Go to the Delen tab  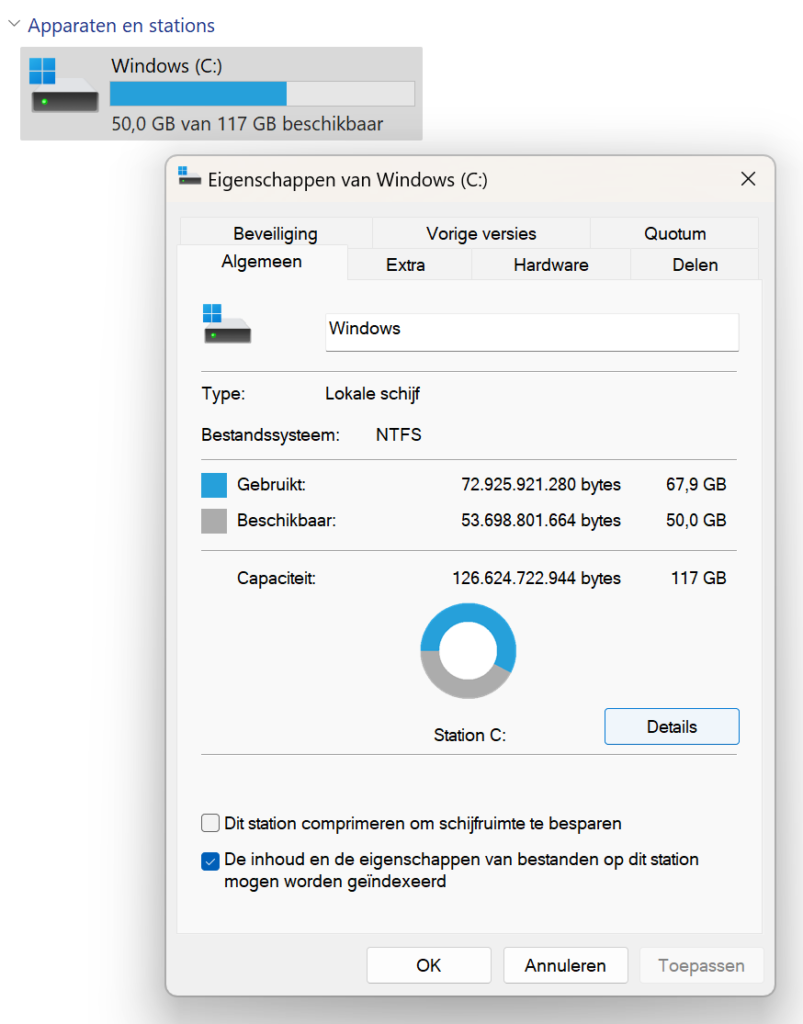tap(695, 264)
